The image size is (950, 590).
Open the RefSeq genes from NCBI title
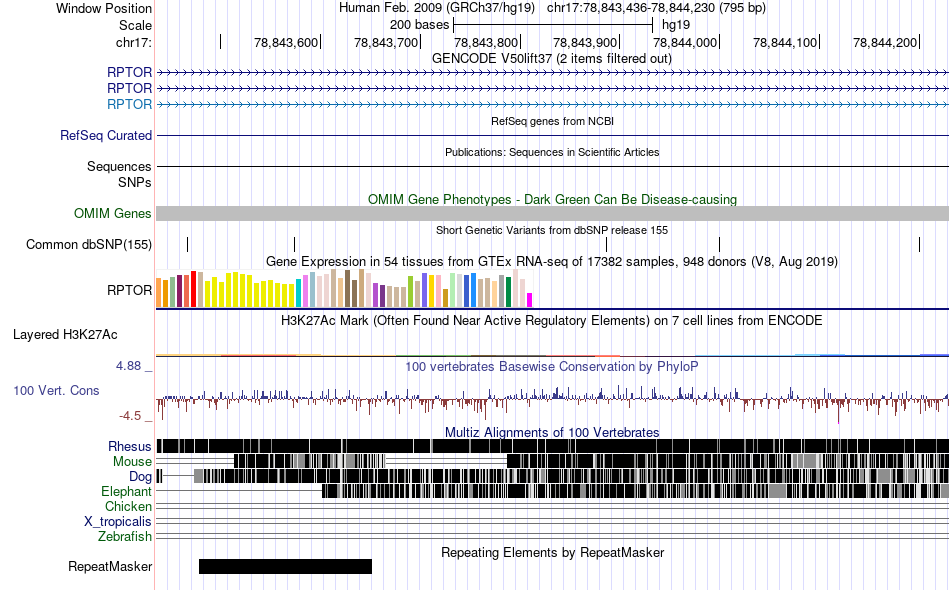[x=552, y=121]
